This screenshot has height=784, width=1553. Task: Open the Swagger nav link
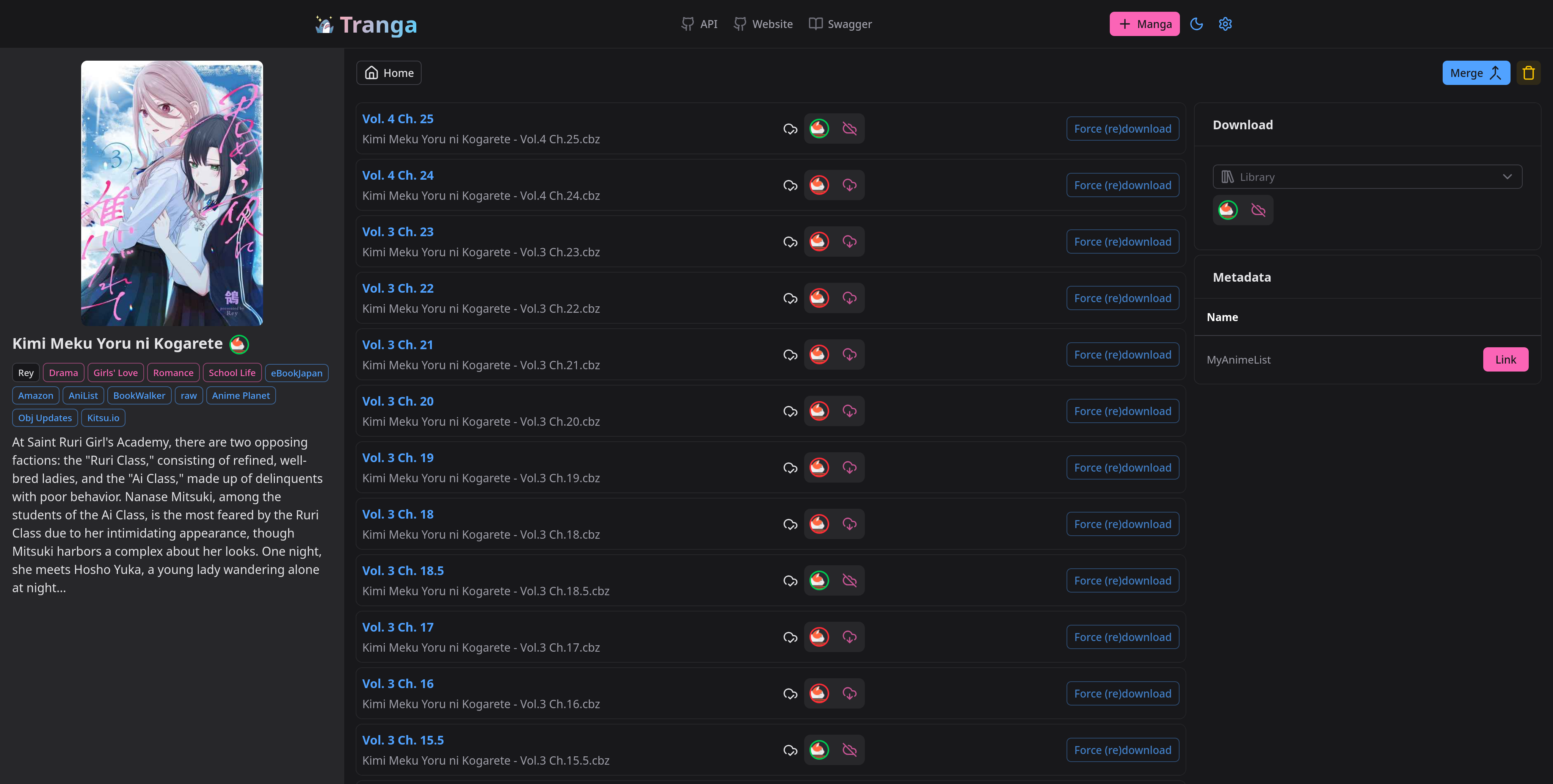pyautogui.click(x=841, y=24)
